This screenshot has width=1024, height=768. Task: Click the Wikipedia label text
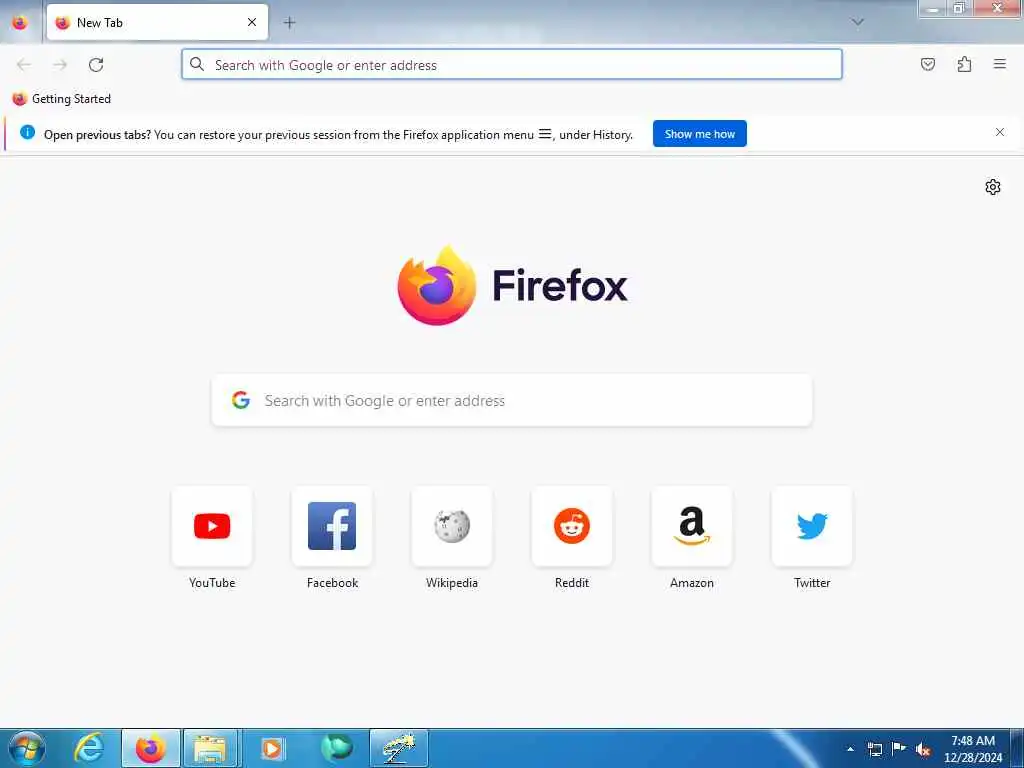[452, 583]
